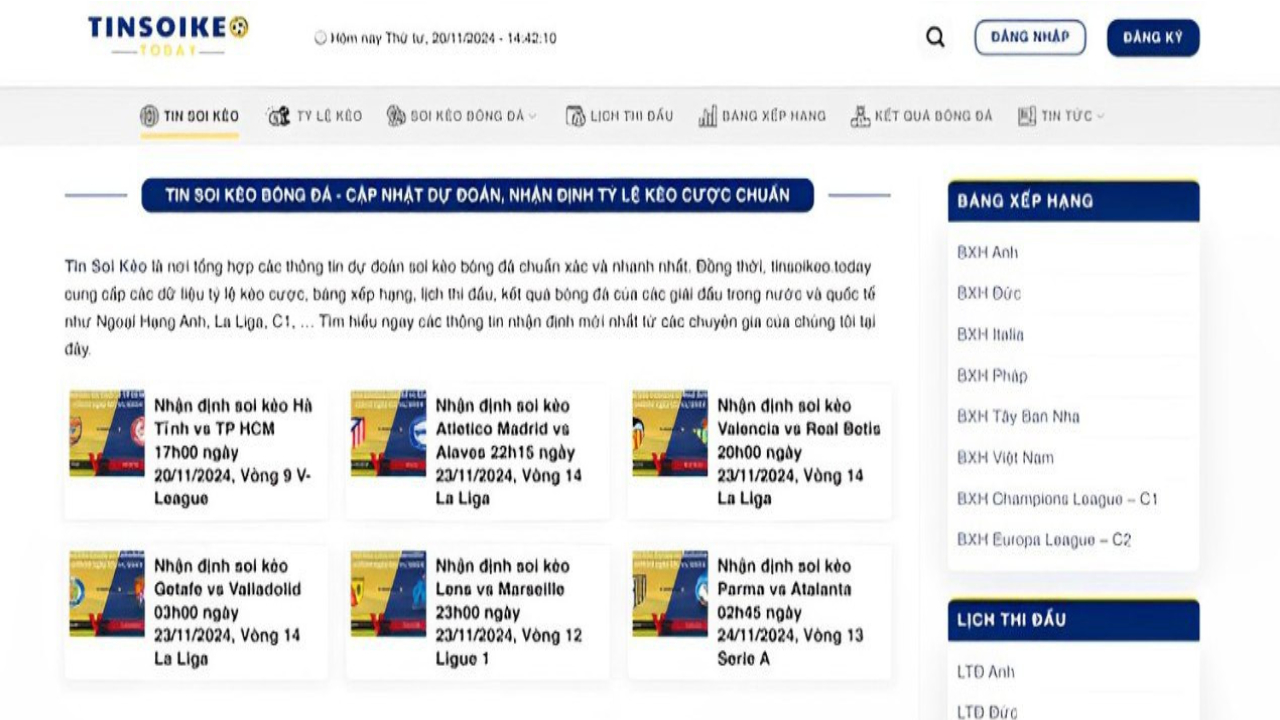Click the Tin Tức newspaper icon

[1027, 116]
